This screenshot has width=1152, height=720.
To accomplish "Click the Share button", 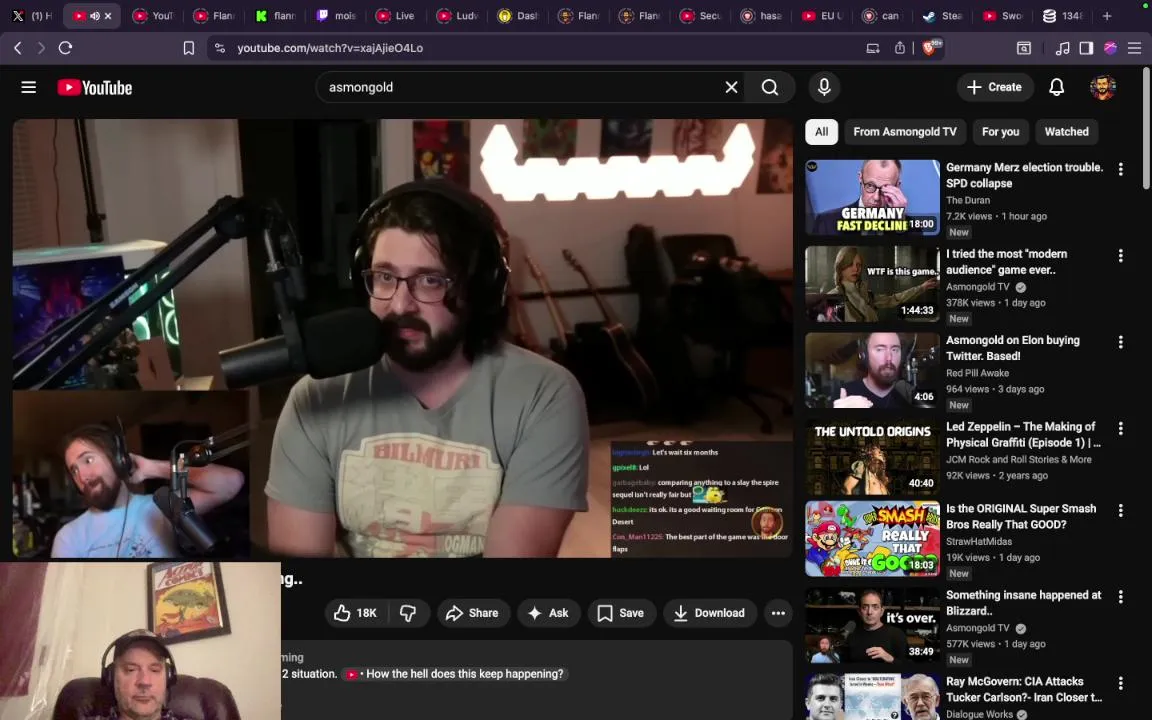I will [x=473, y=613].
